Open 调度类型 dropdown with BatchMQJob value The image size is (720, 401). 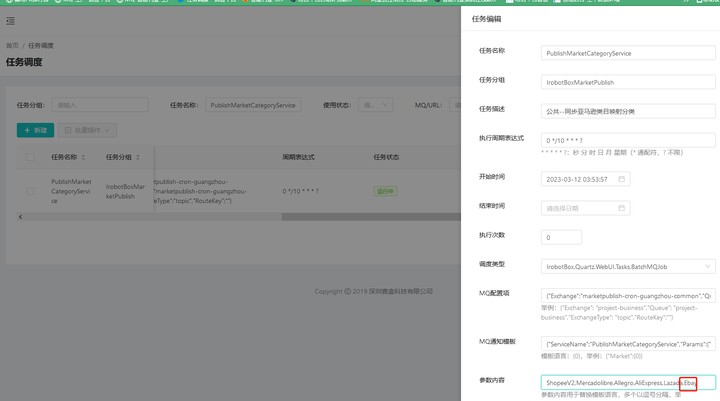[628, 266]
